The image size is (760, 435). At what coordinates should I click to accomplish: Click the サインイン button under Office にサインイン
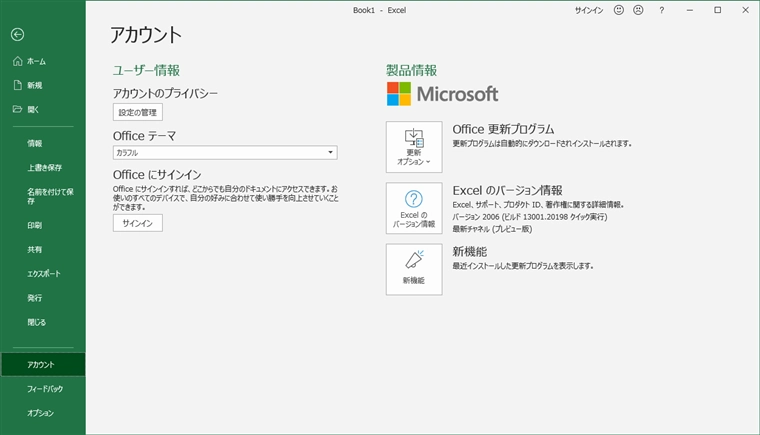[138, 223]
